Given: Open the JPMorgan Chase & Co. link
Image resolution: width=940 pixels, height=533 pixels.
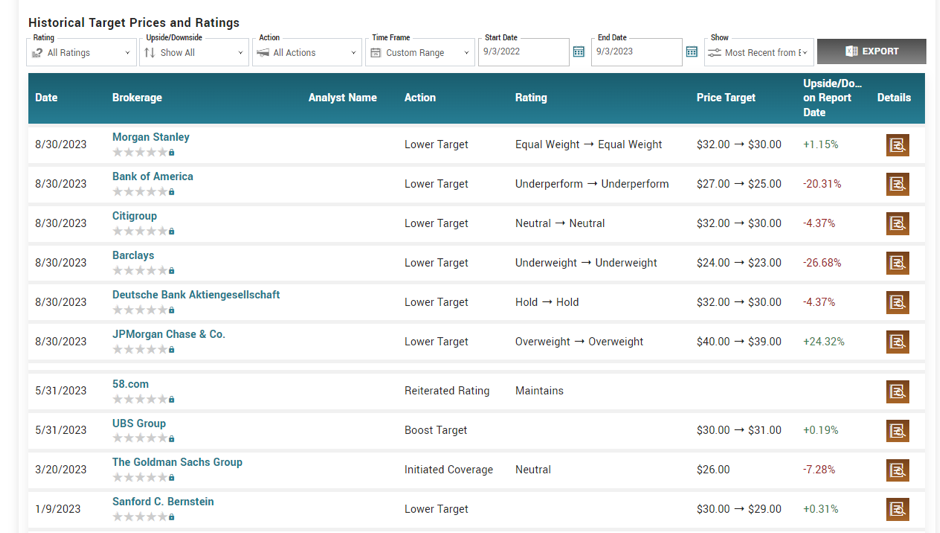Looking at the screenshot, I should [168, 334].
